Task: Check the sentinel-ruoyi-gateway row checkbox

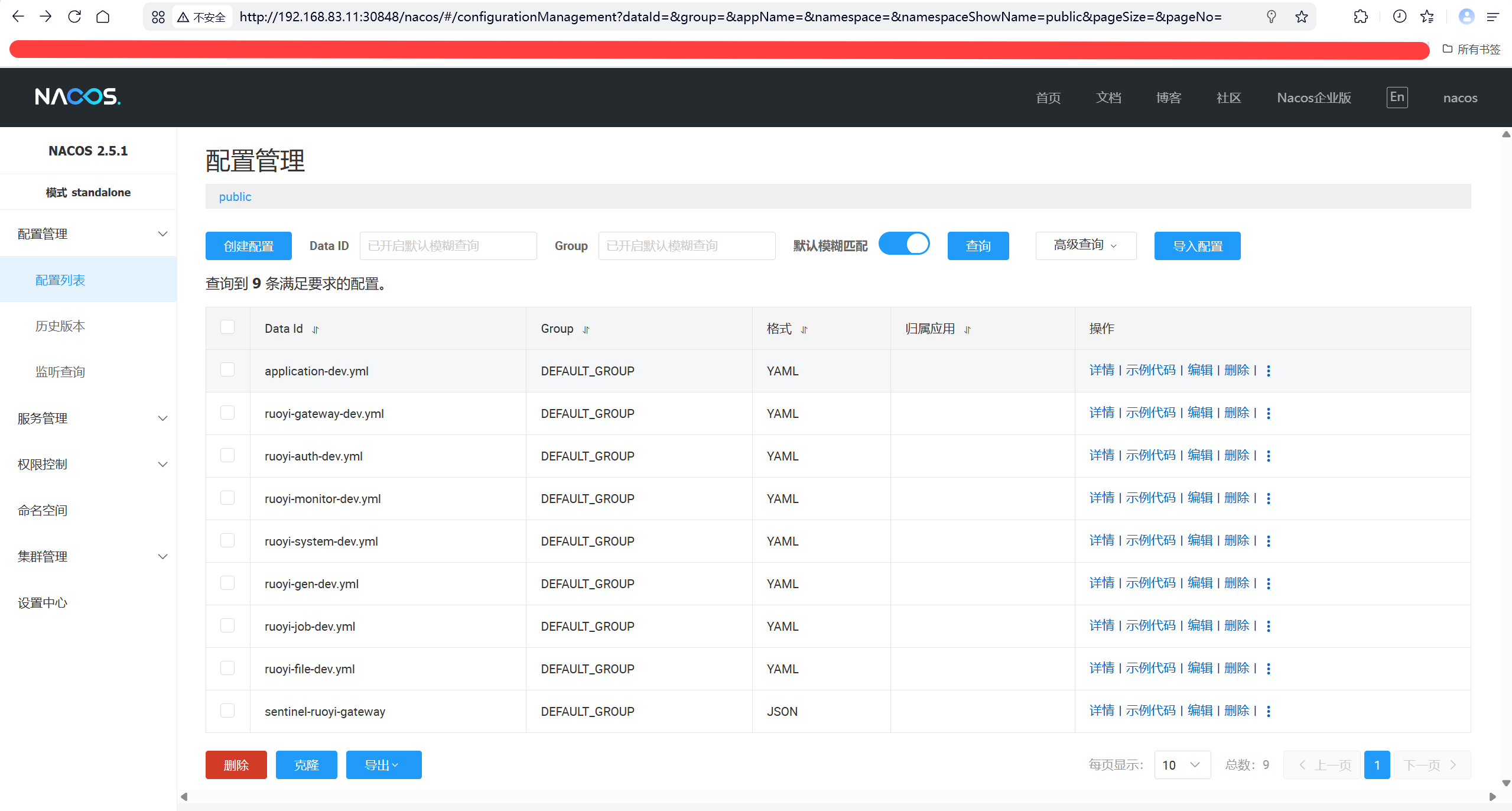Action: point(227,711)
